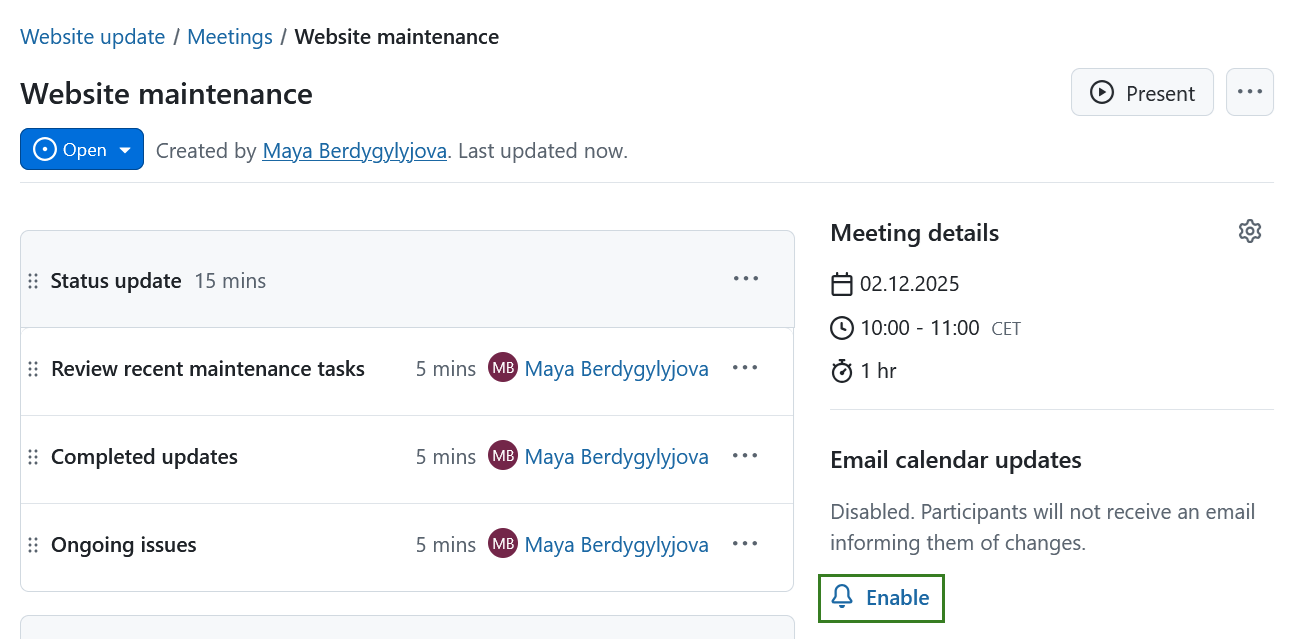Click drag handle for Review recent maintenance tasks
Image resolution: width=1300 pixels, height=639 pixels.
click(33, 369)
